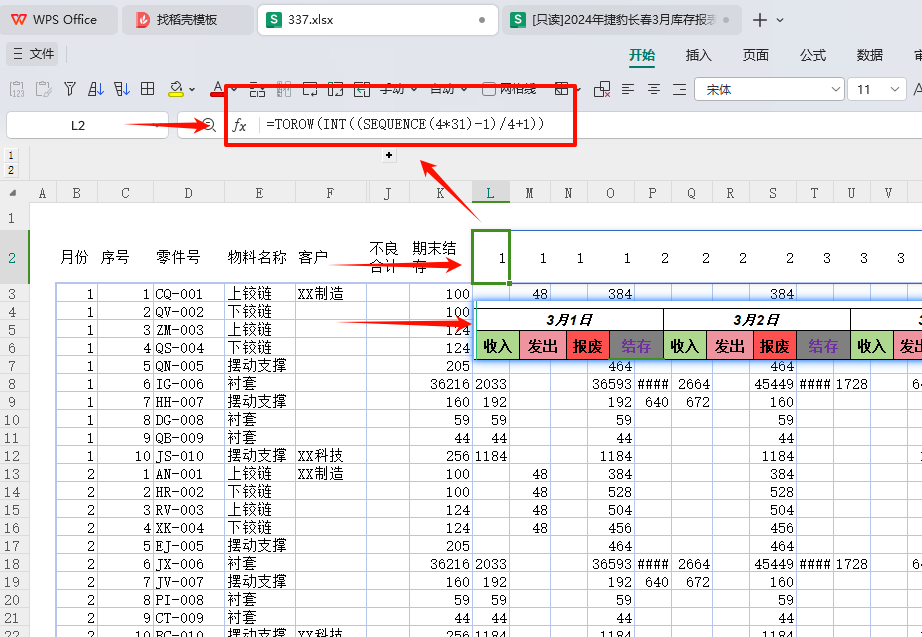
Task: Select cell containing IG-006
Action: point(188,383)
